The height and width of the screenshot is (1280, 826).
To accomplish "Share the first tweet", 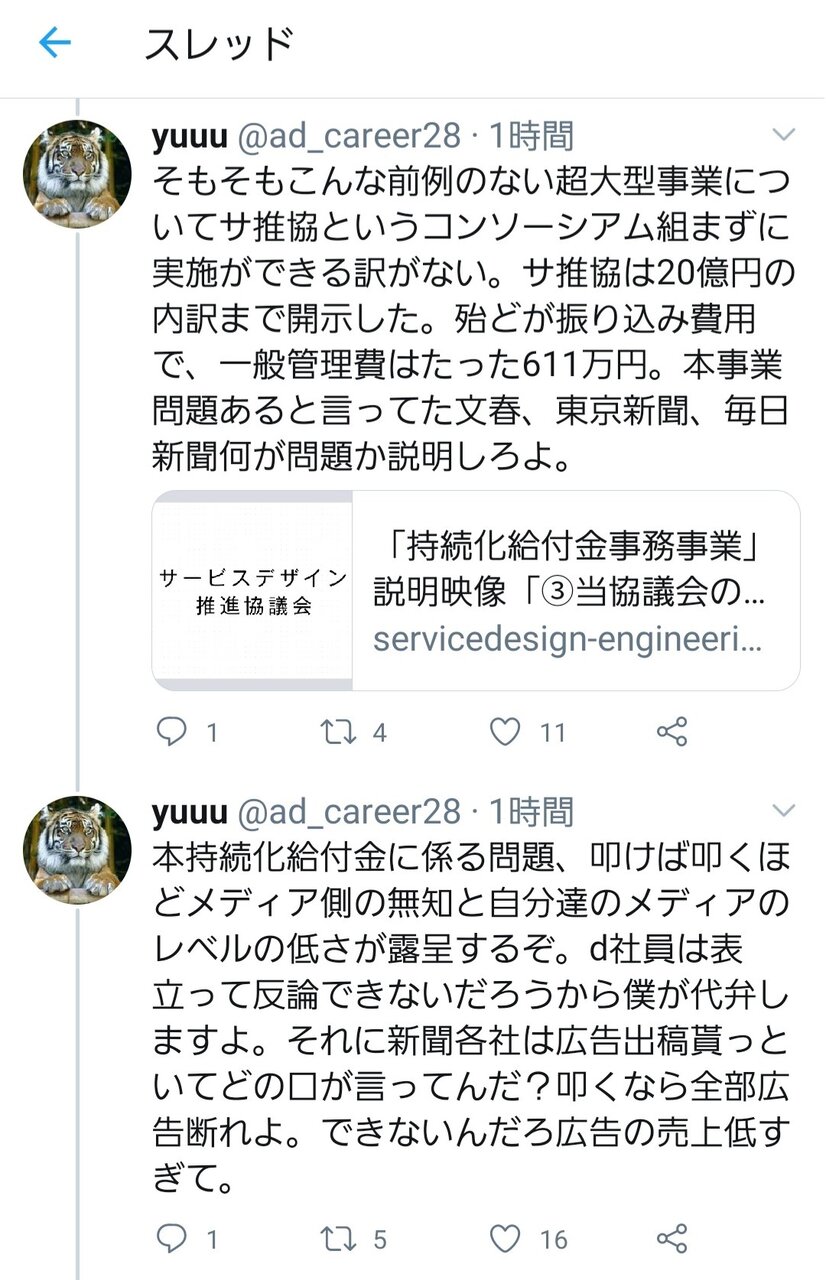I will pos(672,732).
